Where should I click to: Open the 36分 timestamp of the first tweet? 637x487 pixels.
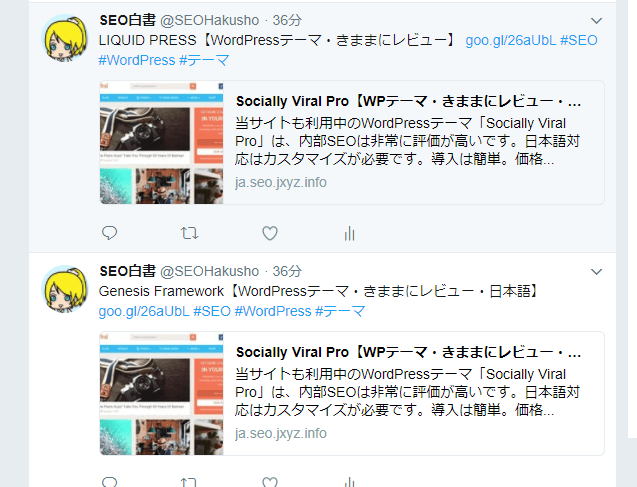tap(287, 20)
